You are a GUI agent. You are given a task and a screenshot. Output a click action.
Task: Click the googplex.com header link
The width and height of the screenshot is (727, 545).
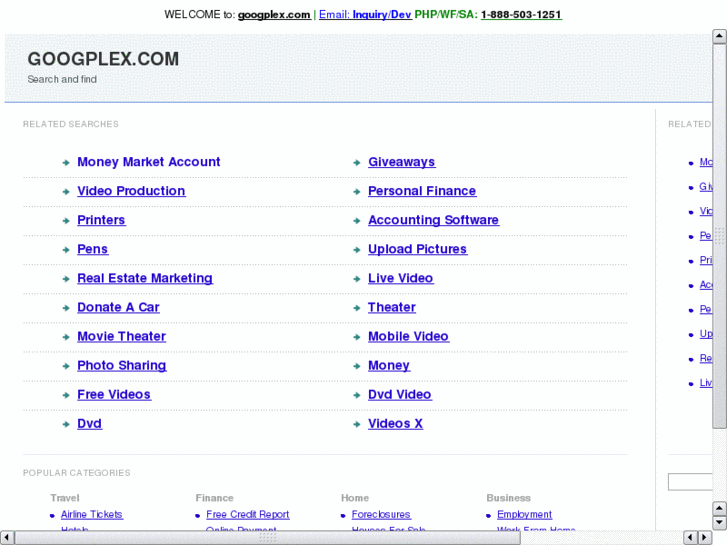274,15
